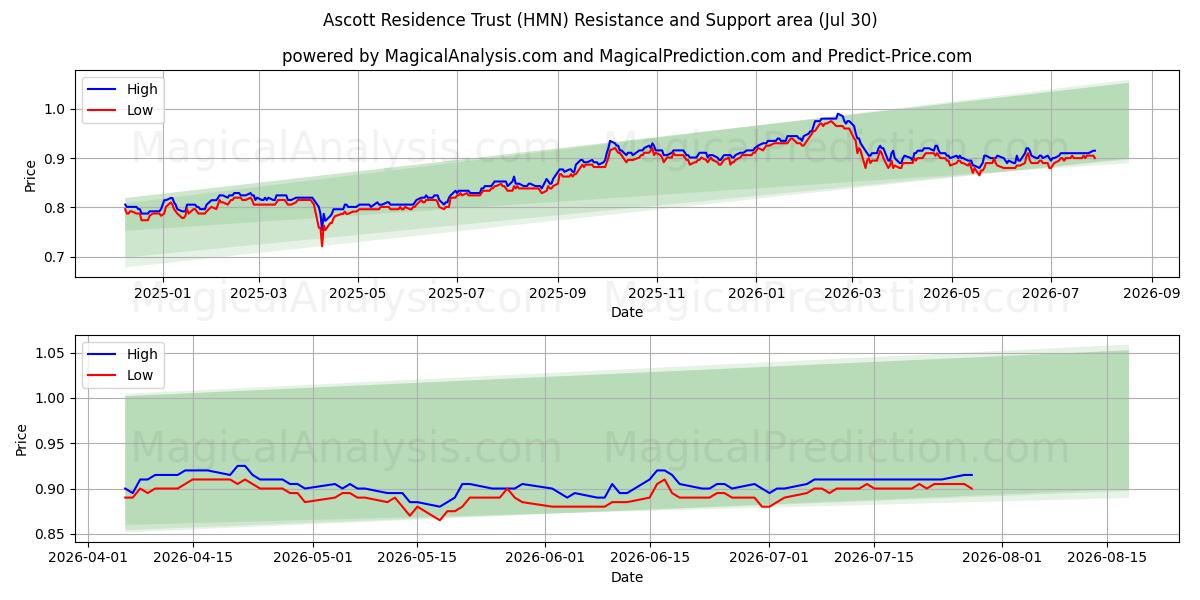Click the '2025-07' tick label
The height and width of the screenshot is (600, 1200).
pos(457,294)
